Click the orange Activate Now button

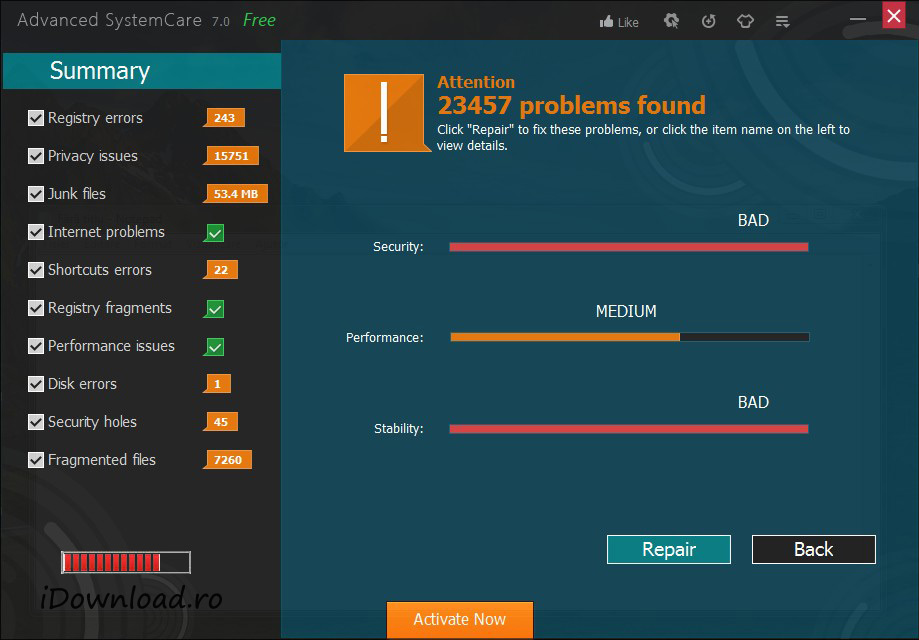pos(460,619)
